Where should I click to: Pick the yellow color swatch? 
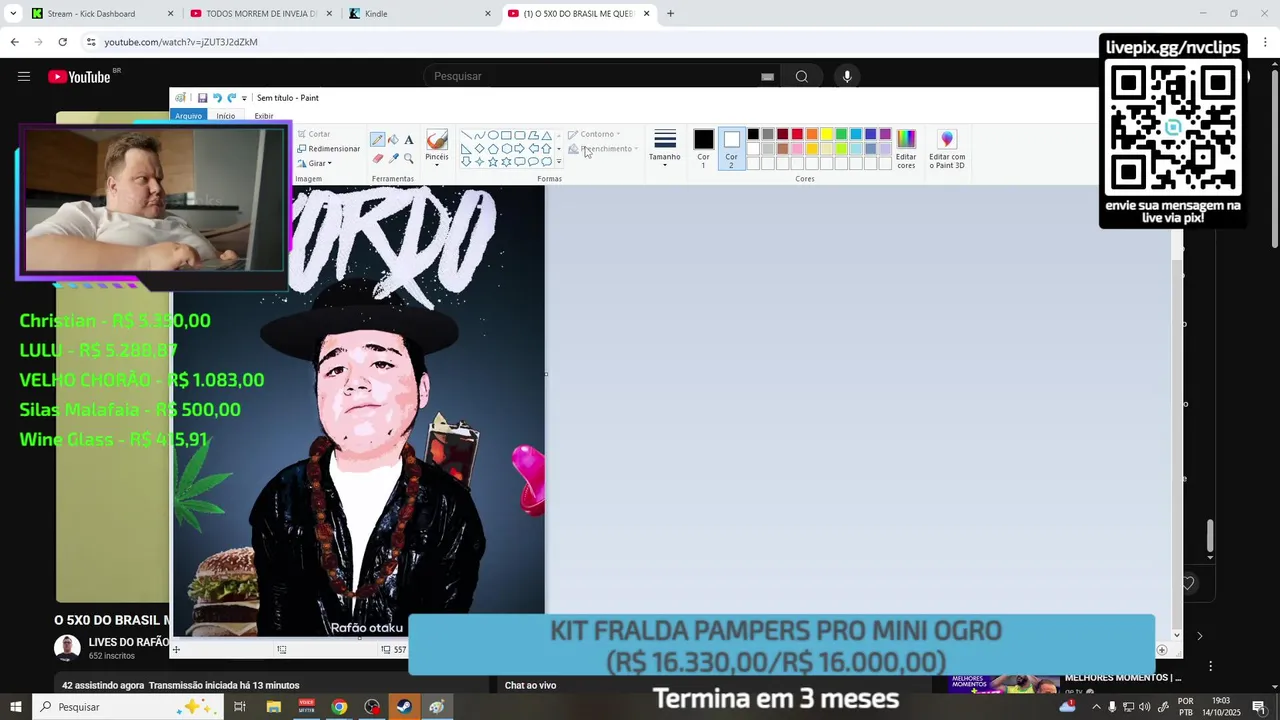pos(826,134)
